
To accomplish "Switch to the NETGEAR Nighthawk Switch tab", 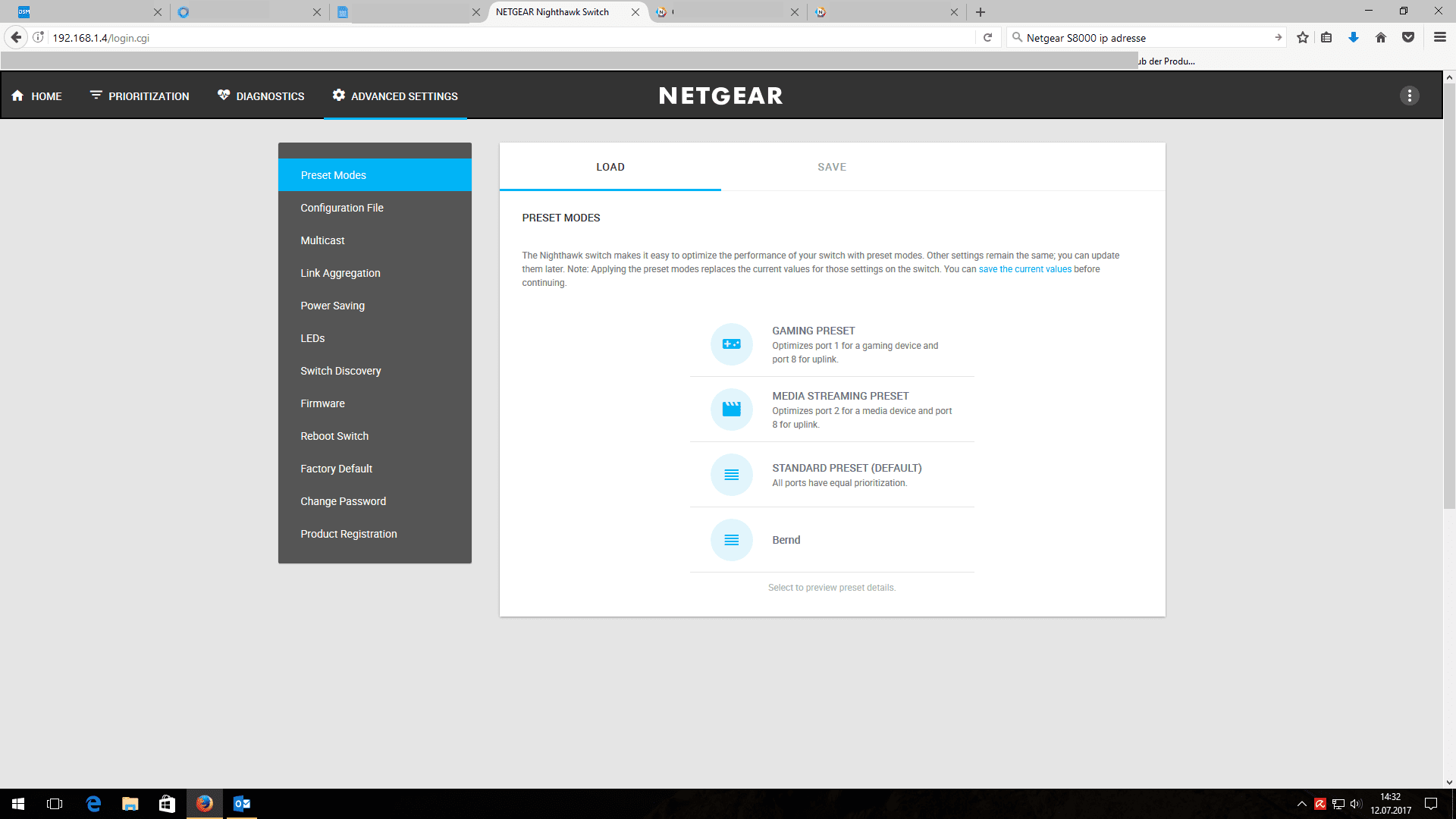I will 567,12.
